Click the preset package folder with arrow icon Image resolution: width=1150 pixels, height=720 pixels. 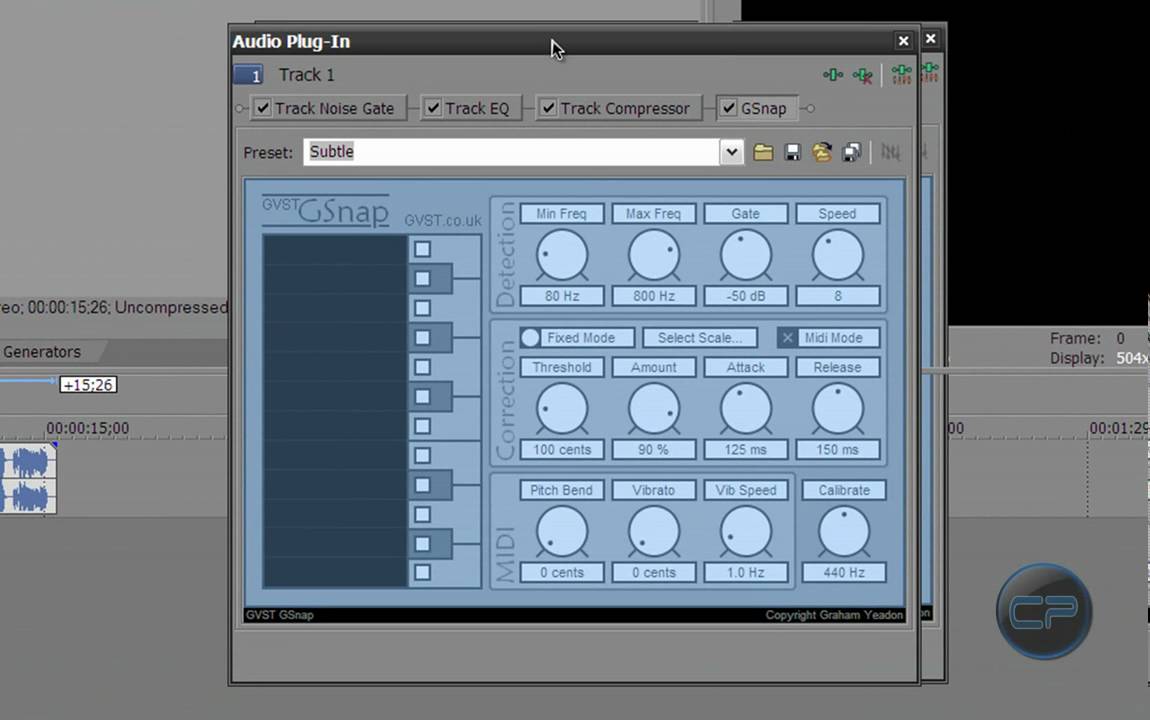(x=821, y=153)
